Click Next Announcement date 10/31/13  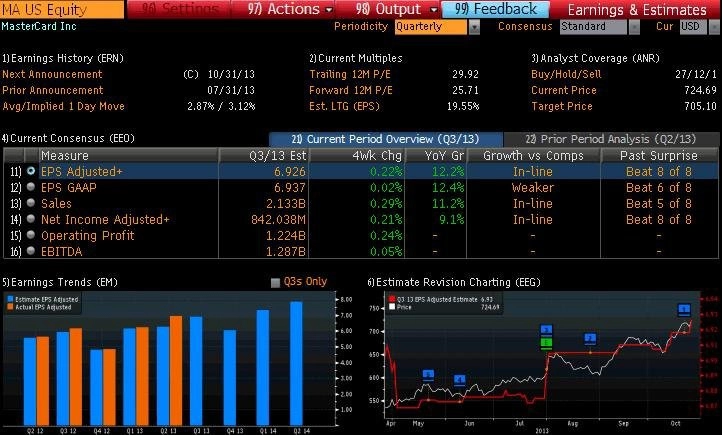pos(231,74)
